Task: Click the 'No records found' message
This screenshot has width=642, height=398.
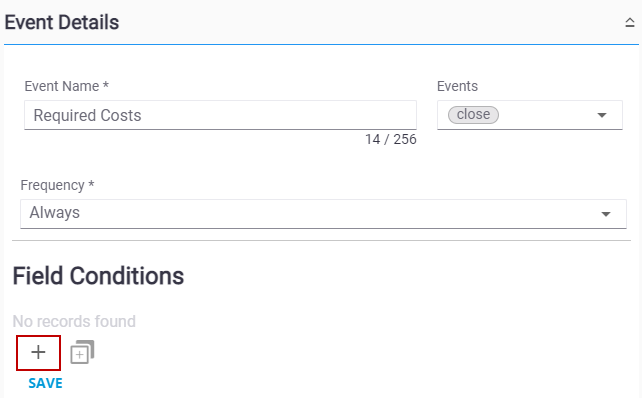Action: coord(74,321)
